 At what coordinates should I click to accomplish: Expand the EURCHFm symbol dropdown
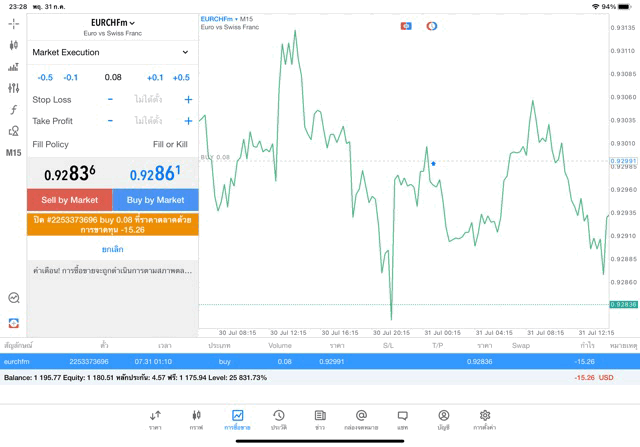click(112, 22)
